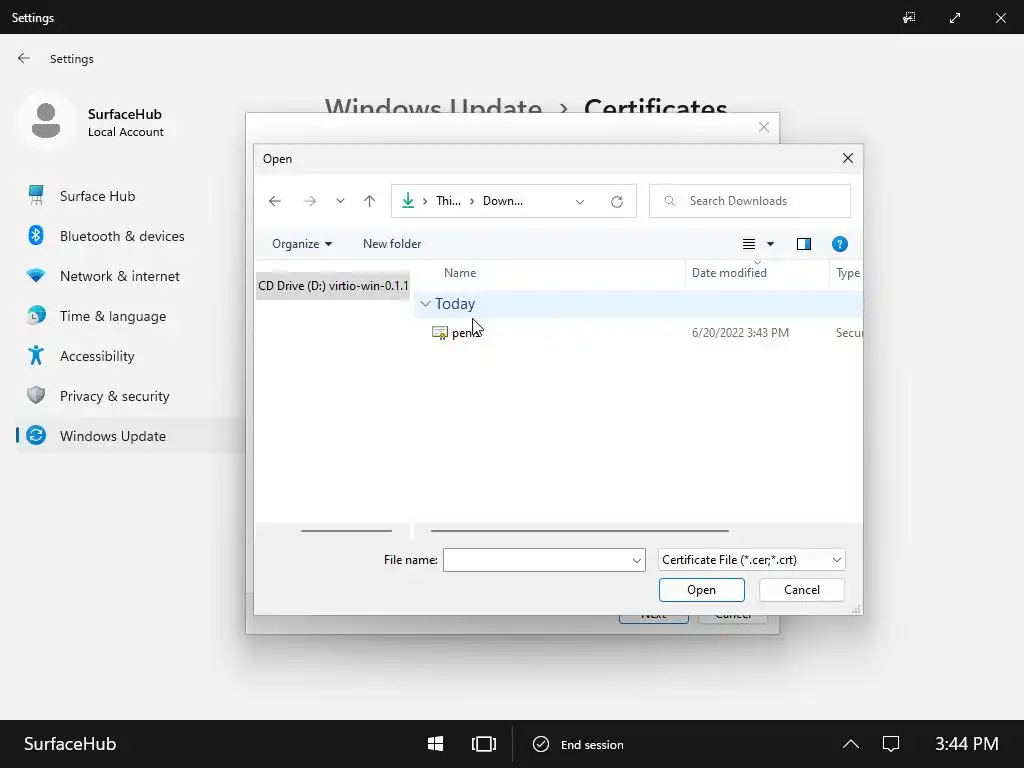Viewport: 1024px width, 768px height.
Task: Open Time & language settings
Action: 113,316
